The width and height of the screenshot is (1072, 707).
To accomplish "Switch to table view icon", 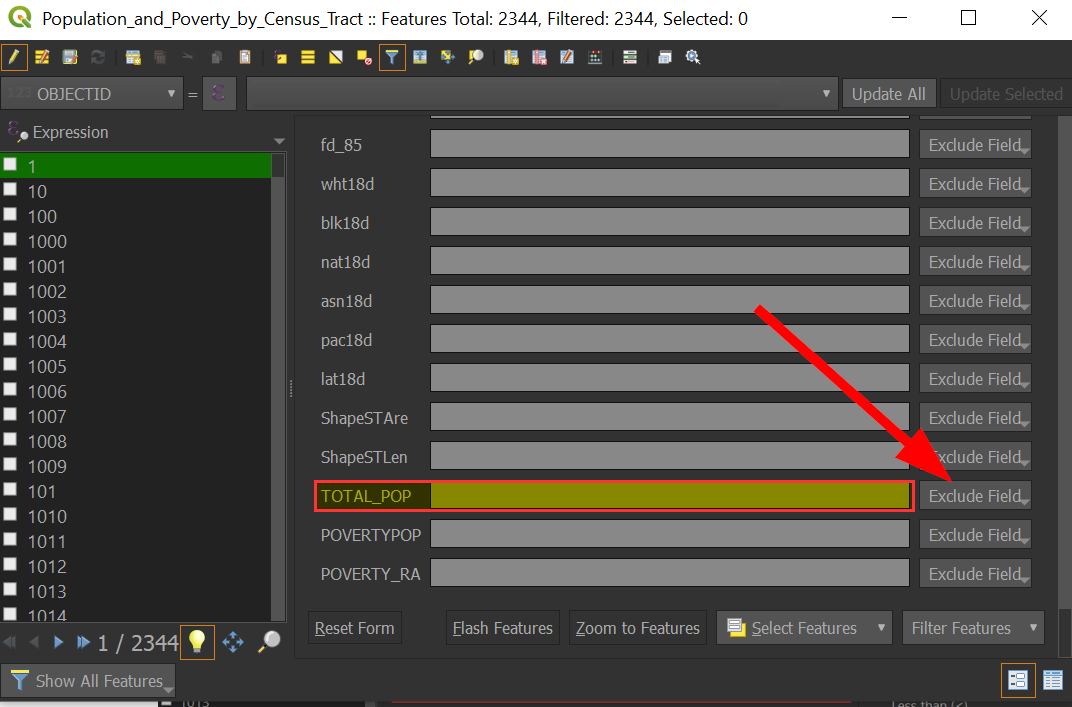I will [x=1054, y=680].
